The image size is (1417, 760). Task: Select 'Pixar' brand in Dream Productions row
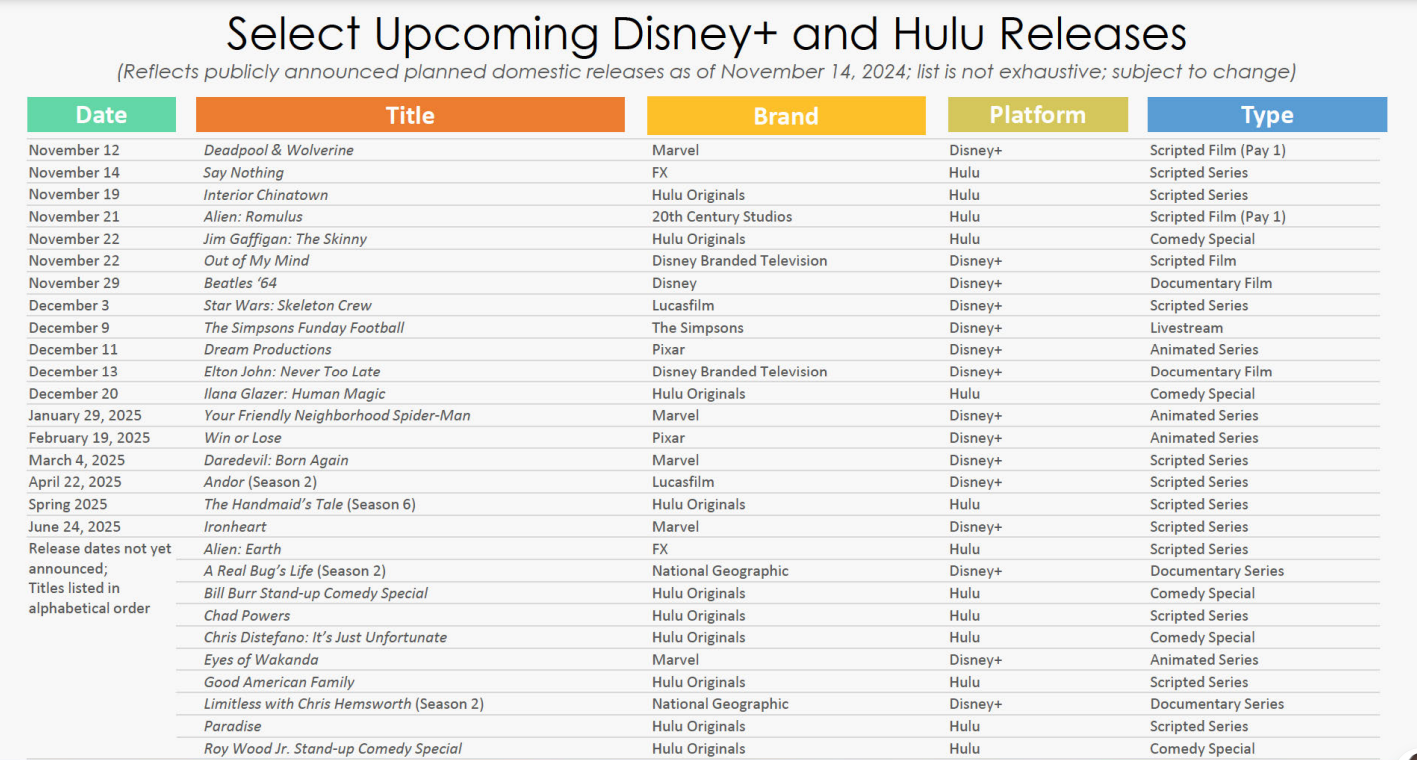click(668, 349)
